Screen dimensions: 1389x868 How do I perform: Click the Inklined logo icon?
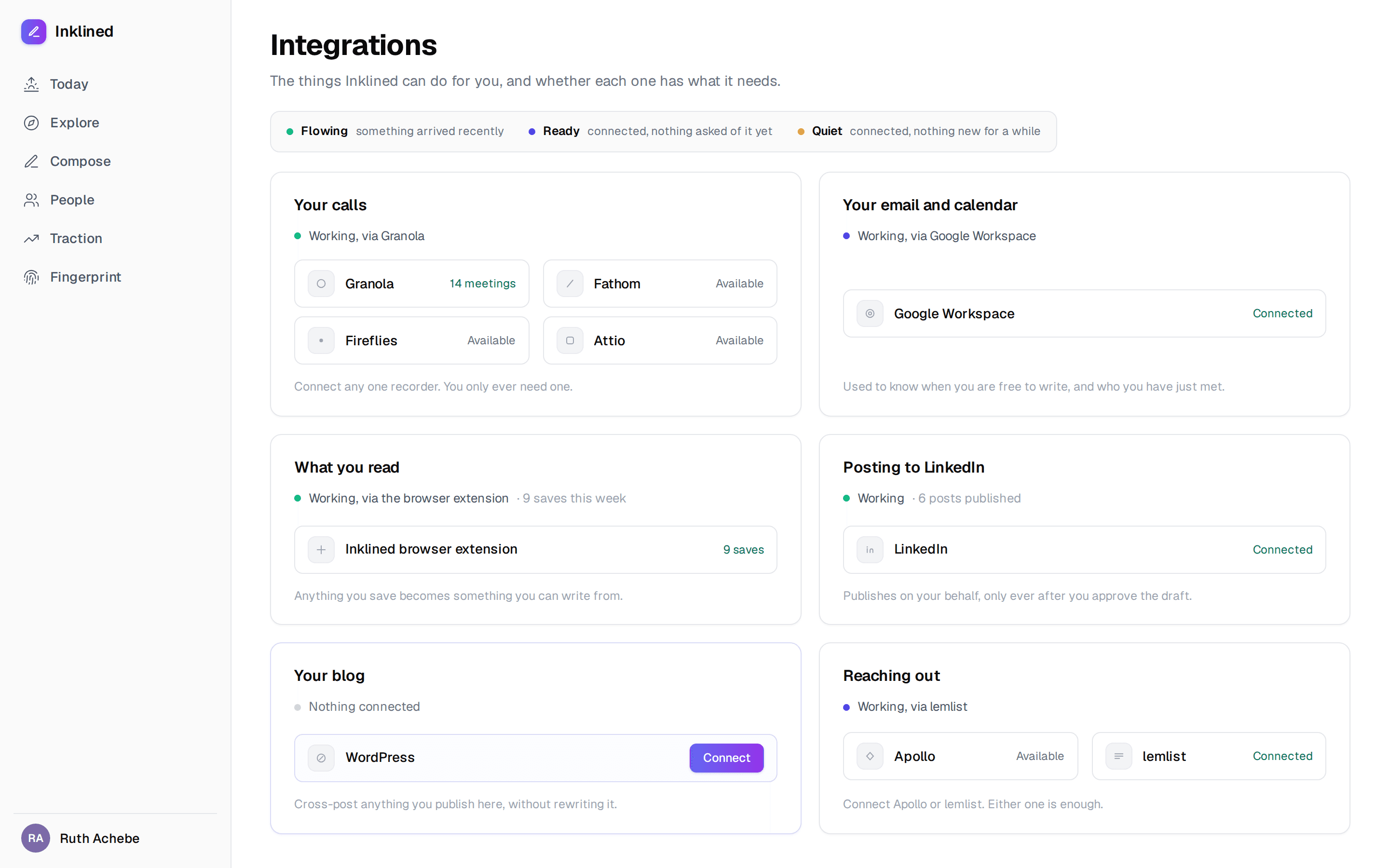(x=33, y=31)
